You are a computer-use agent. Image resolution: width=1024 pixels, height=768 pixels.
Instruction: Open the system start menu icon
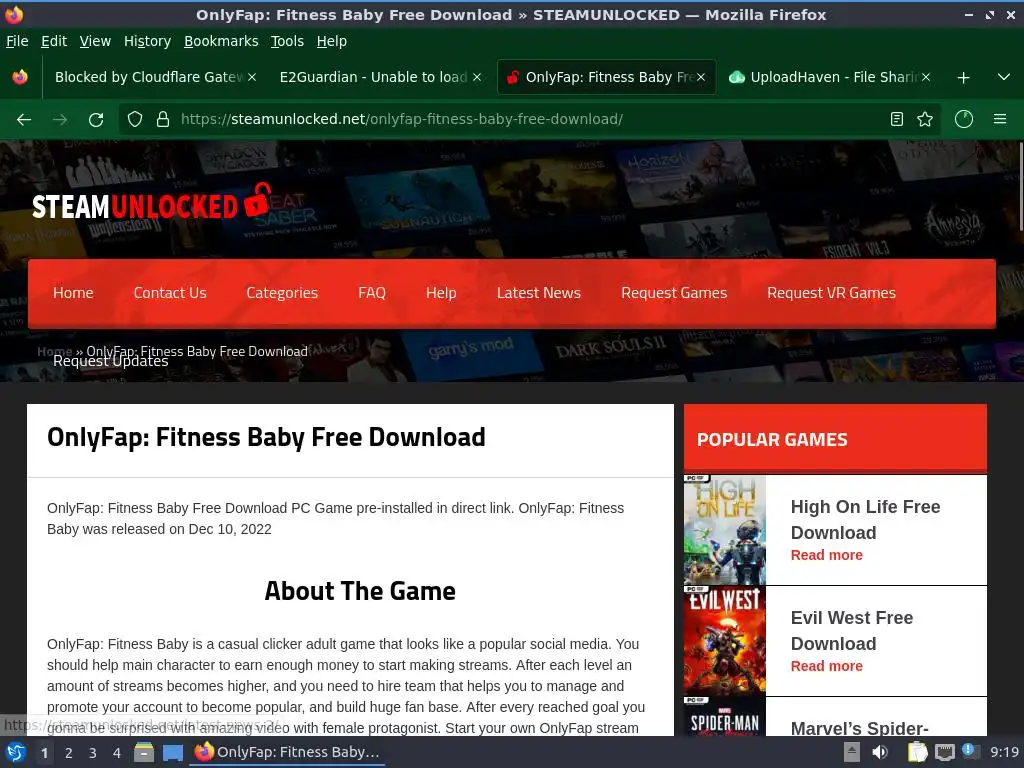[16, 752]
